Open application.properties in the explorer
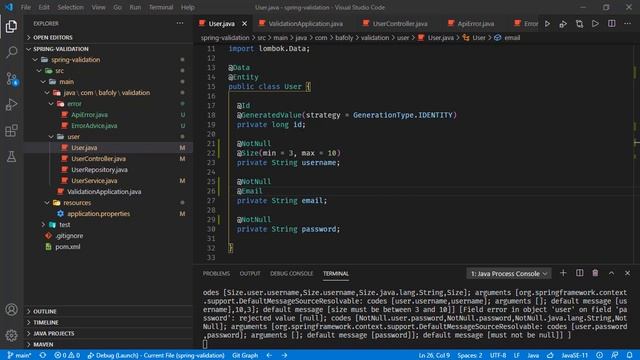This screenshot has height=360, width=640. pos(99,213)
